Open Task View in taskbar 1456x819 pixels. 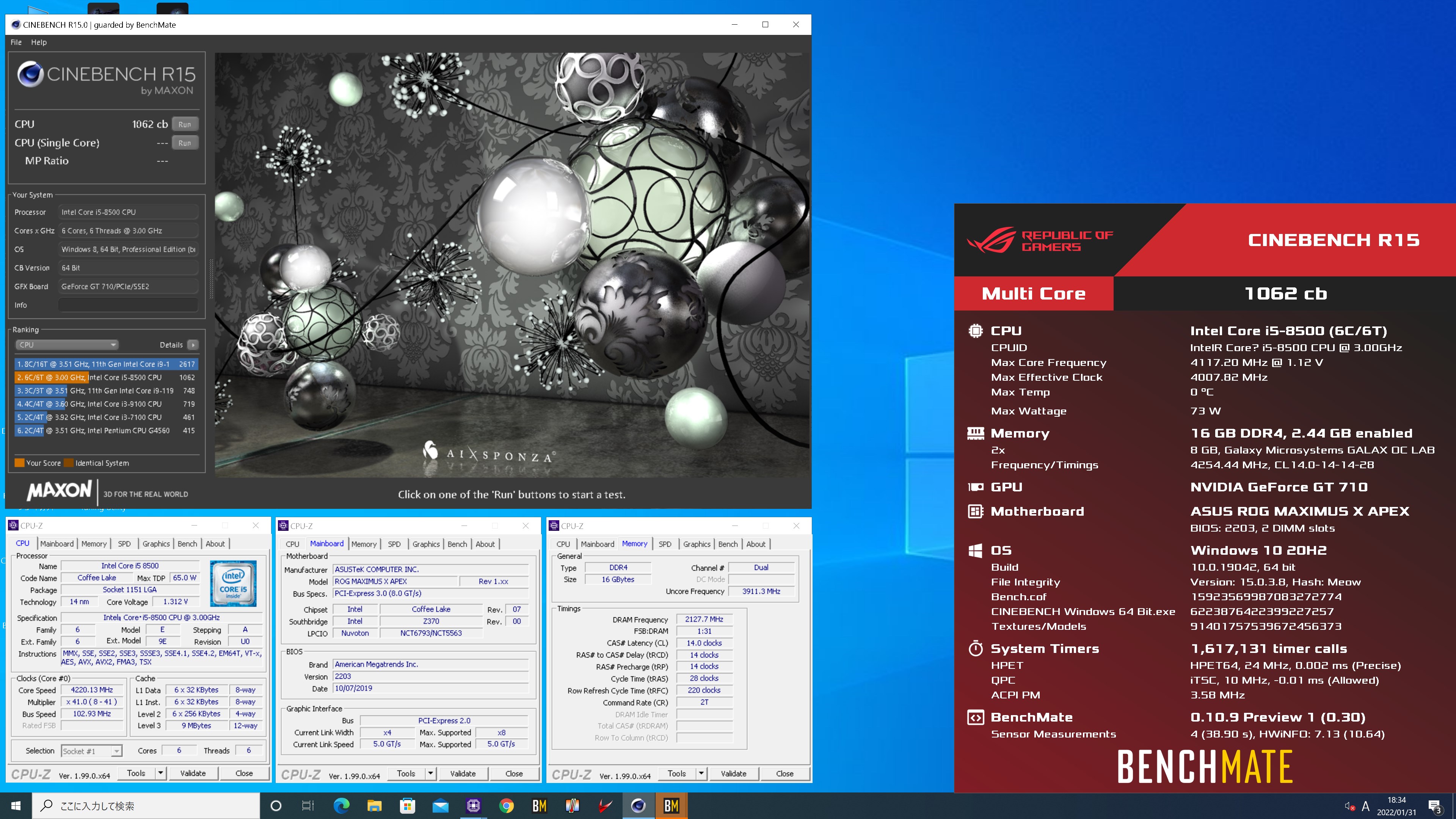(308, 805)
